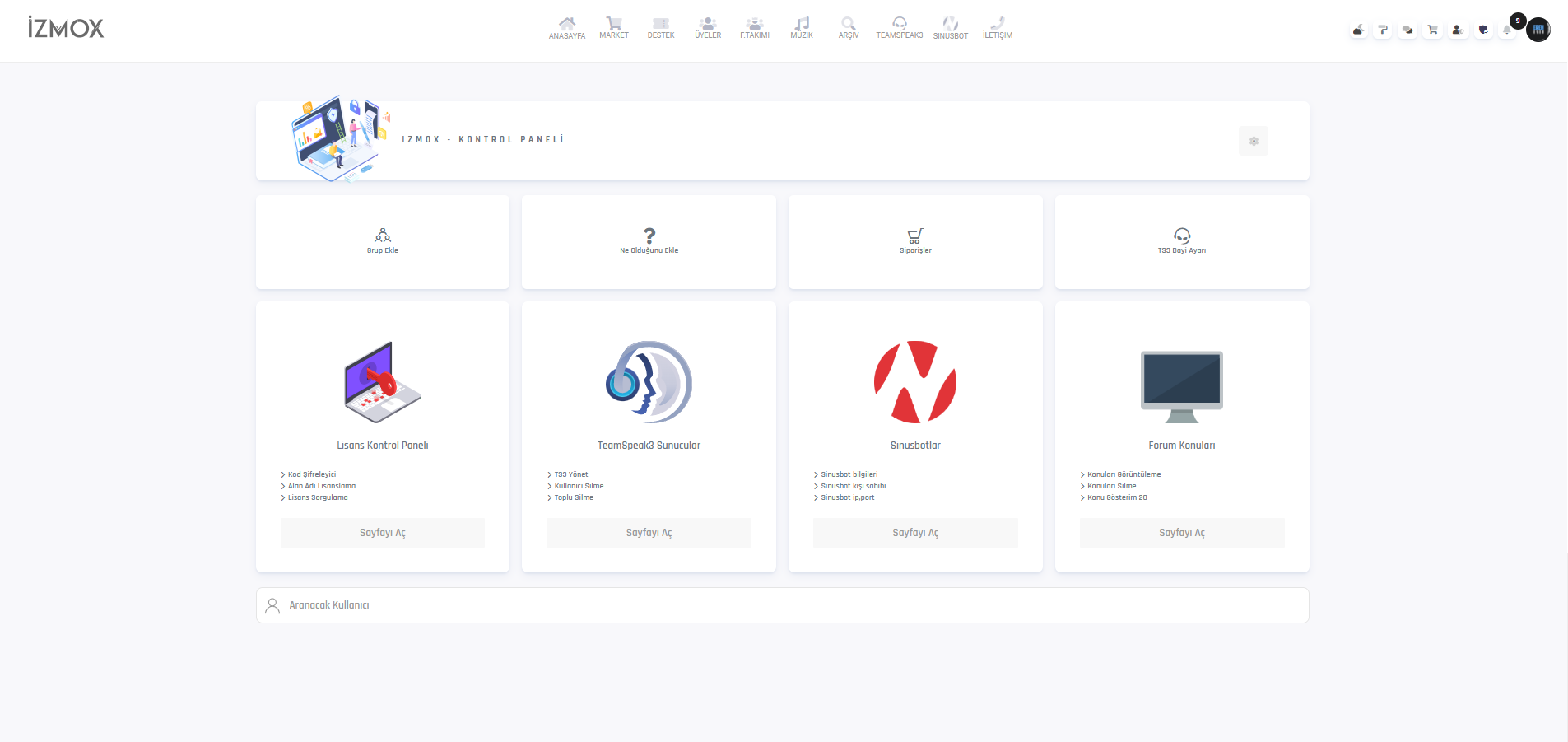Click the TeamSpeak3 logo image
The image size is (1568, 742).
[649, 382]
